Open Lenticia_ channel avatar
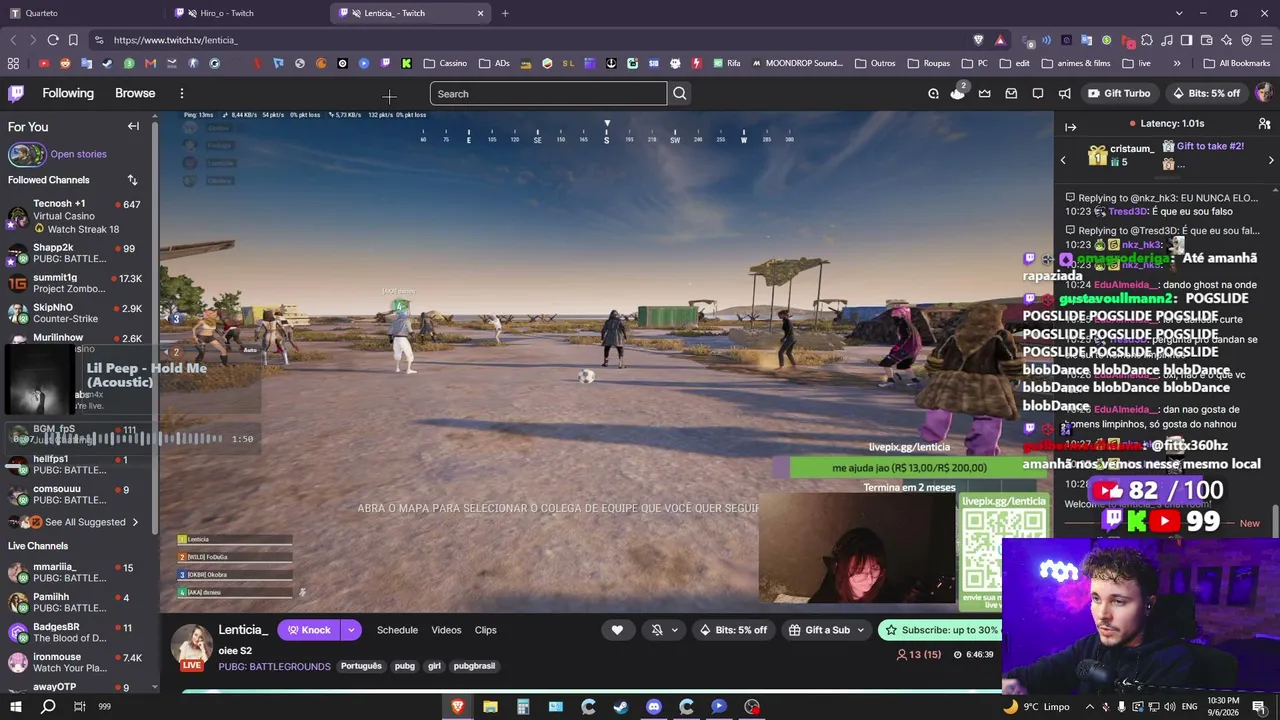 [192, 646]
